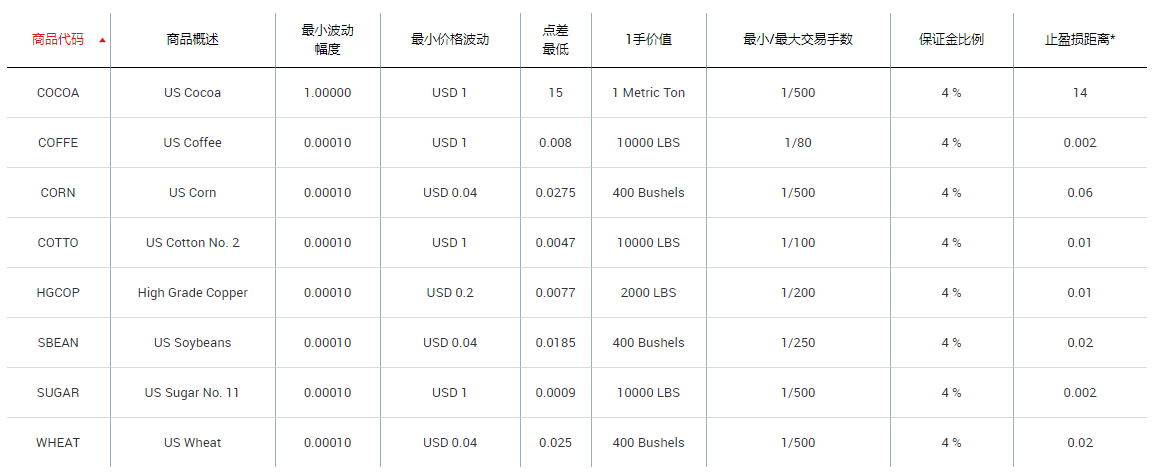Select the COCOA product code

coord(58,92)
